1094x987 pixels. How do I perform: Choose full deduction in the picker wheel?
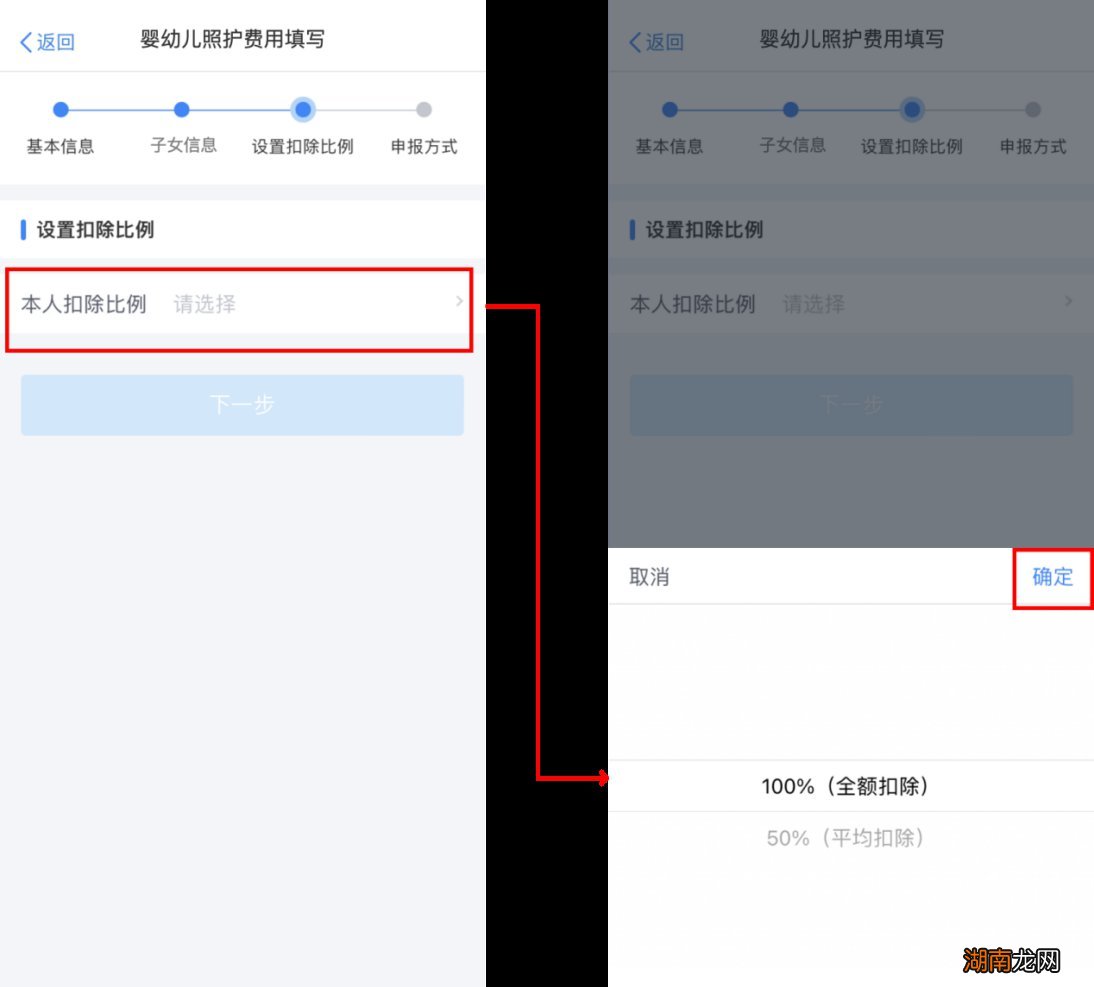point(846,787)
